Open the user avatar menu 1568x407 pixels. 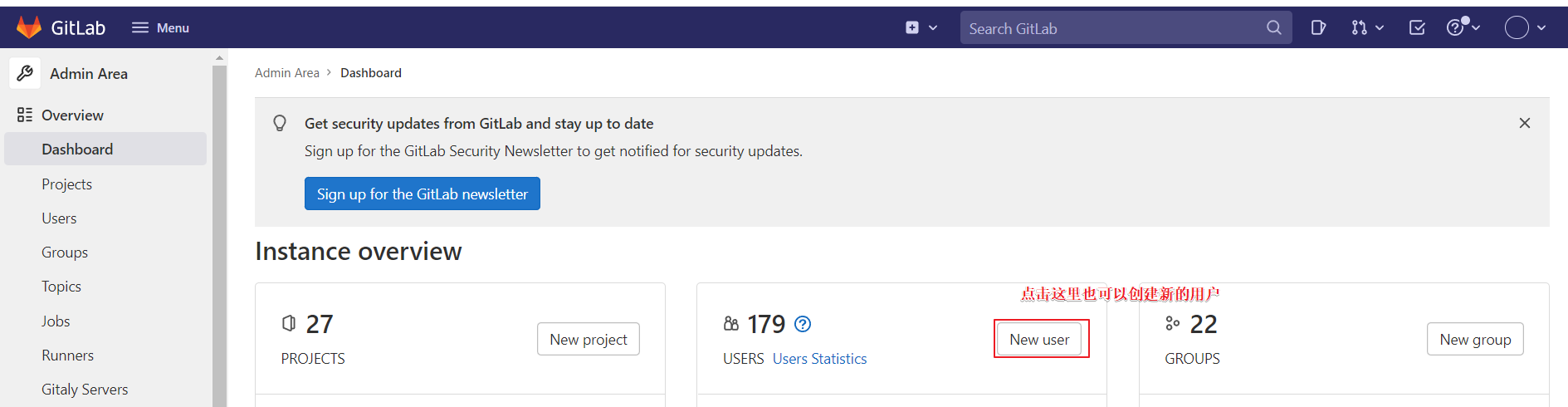[1525, 27]
